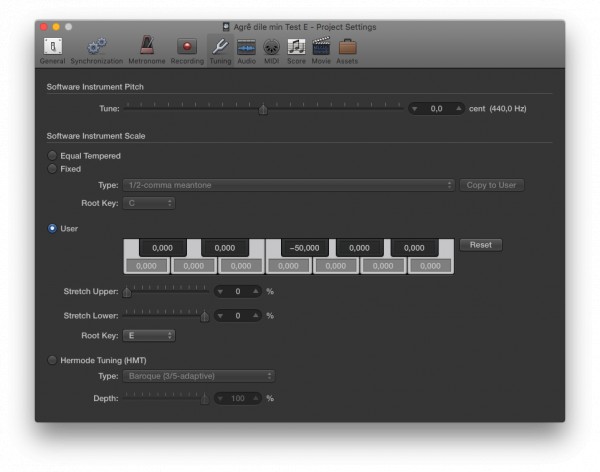Open the General settings pane icon

pos(52,46)
